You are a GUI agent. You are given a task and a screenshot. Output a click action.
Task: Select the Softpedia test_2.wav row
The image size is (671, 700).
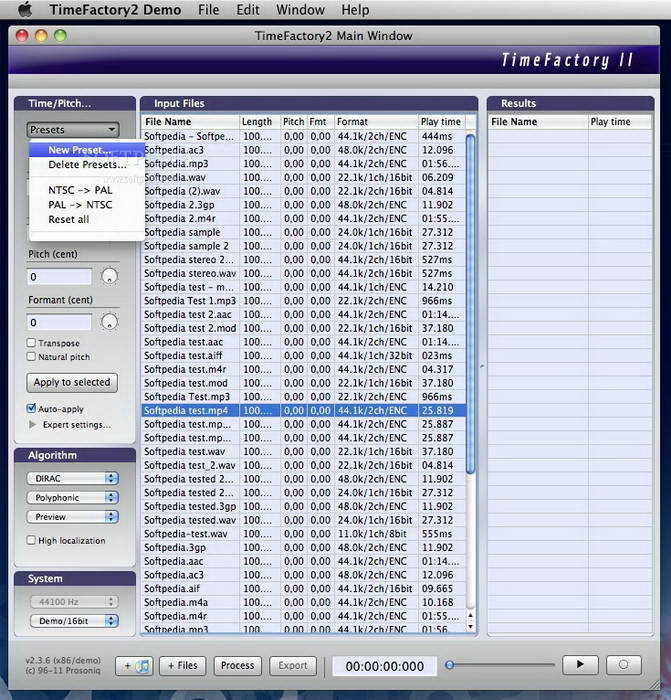click(x=304, y=465)
